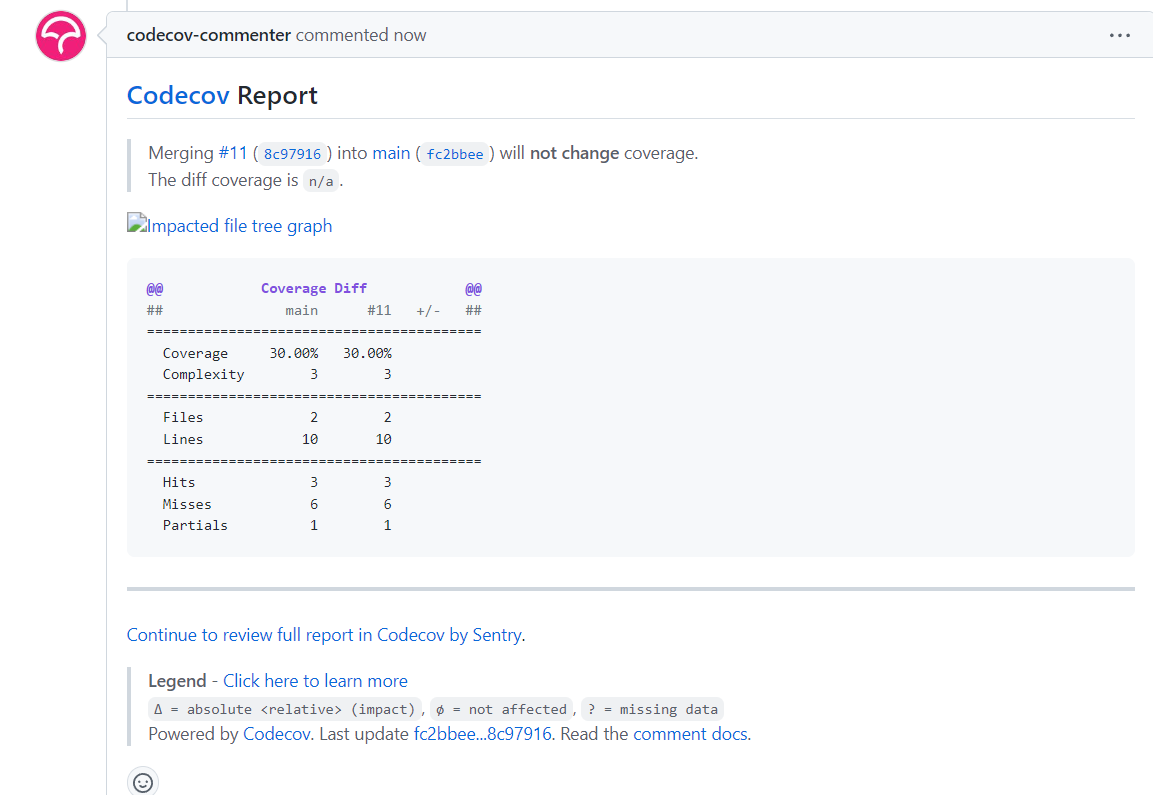This screenshot has width=1153, height=795.
Task: Open the comment options three-dot menu
Action: coord(1119,35)
